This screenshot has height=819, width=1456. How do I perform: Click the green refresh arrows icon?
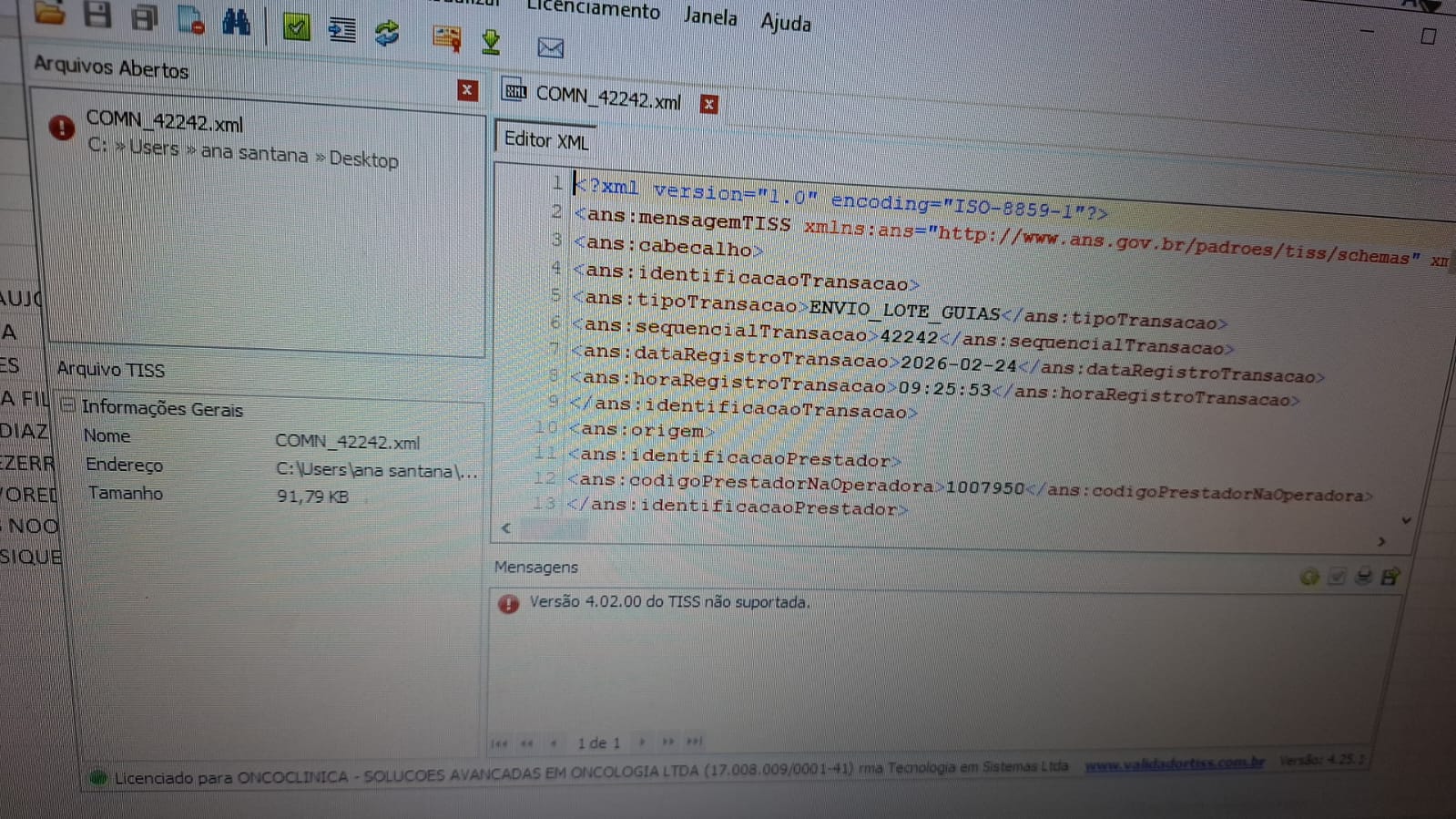click(387, 34)
